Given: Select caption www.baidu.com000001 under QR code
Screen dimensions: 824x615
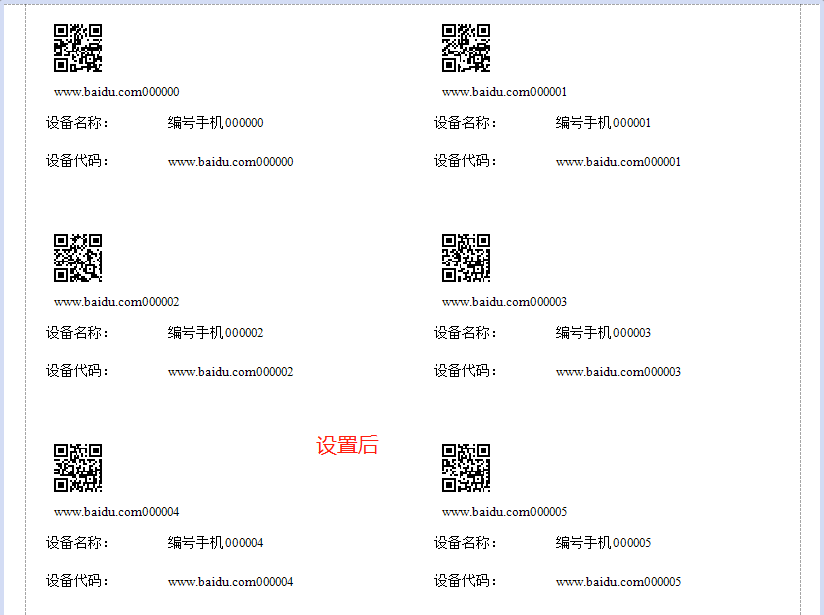Looking at the screenshot, I should point(504,92).
